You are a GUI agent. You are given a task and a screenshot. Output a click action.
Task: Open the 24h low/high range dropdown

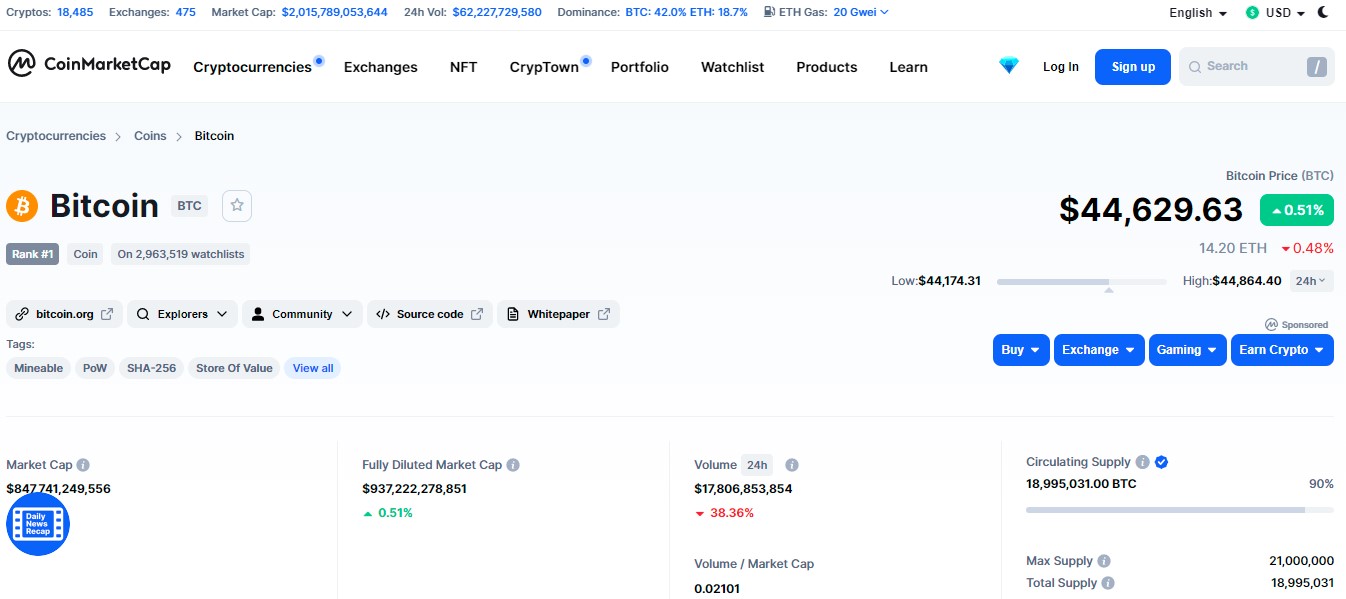pos(1312,281)
